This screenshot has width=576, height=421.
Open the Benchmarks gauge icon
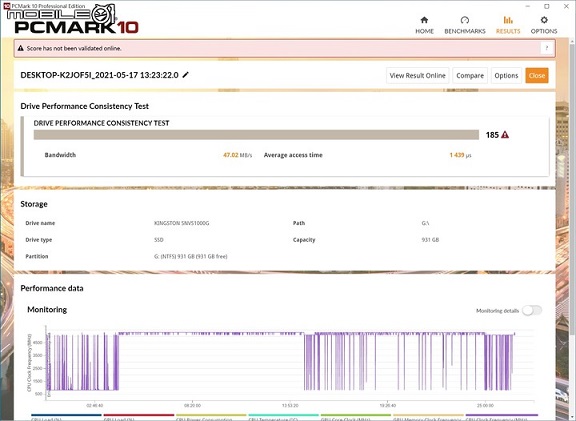coord(465,20)
